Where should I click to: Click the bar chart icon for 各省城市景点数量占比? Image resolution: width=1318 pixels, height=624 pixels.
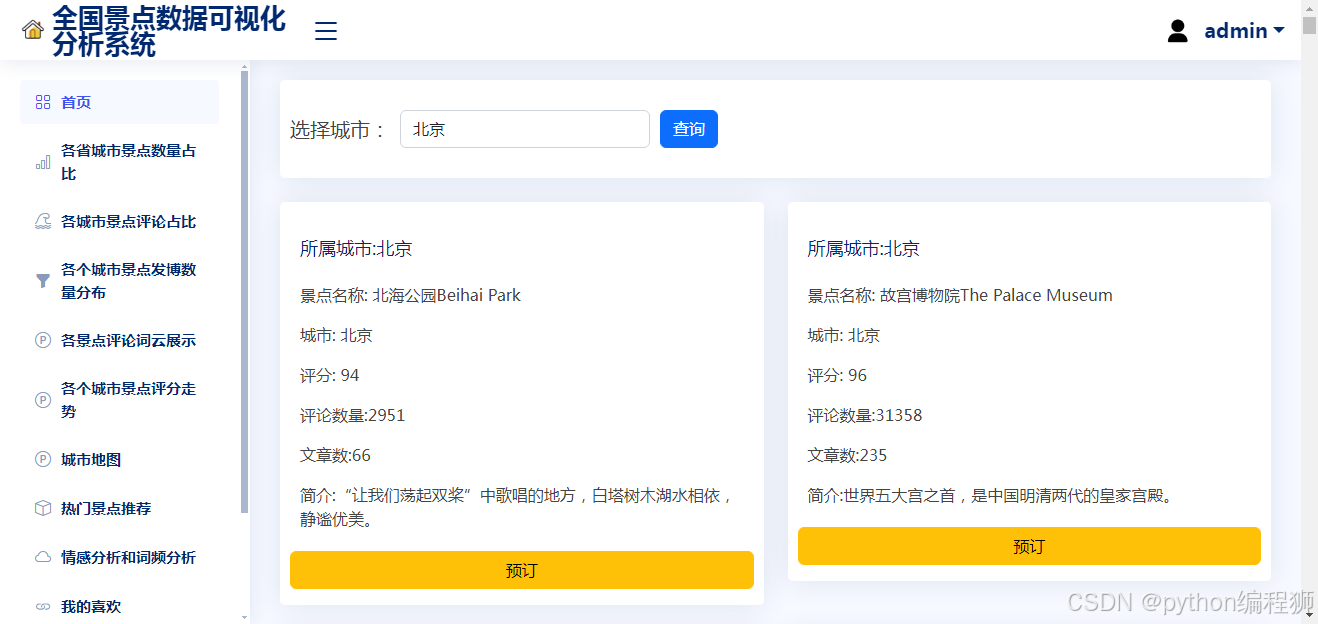[43, 162]
